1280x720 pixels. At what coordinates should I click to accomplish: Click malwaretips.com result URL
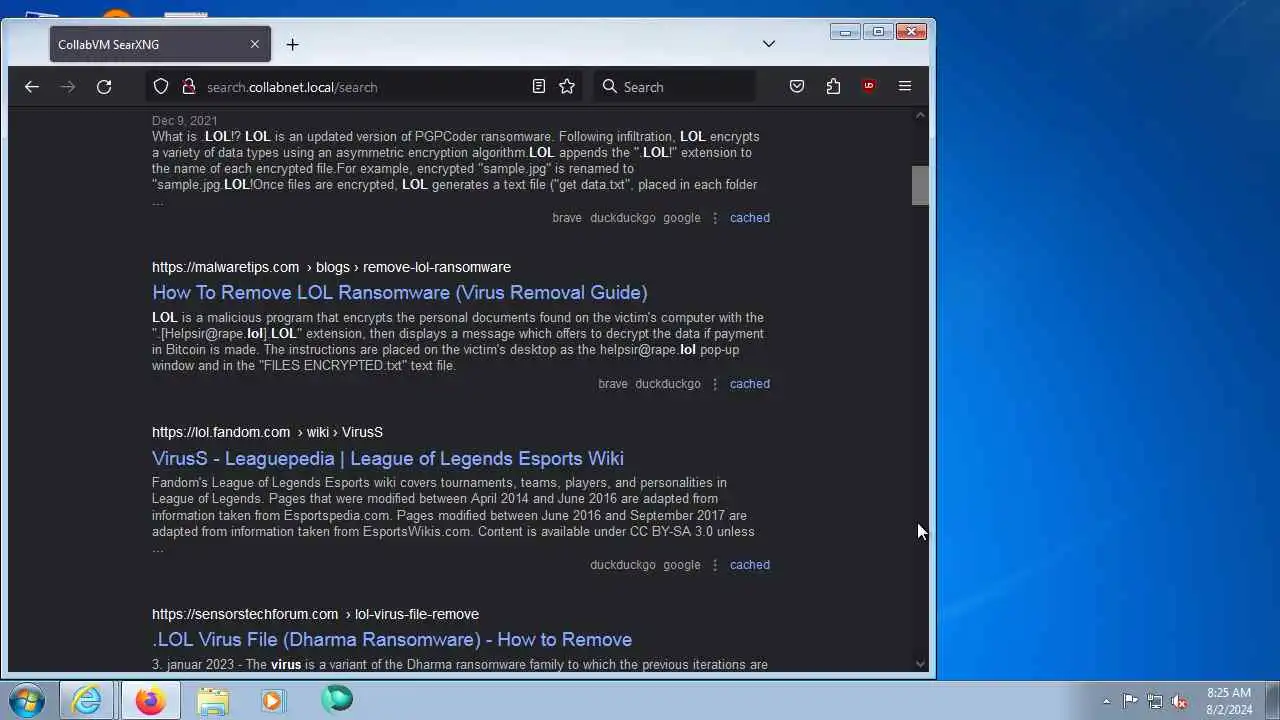331,267
